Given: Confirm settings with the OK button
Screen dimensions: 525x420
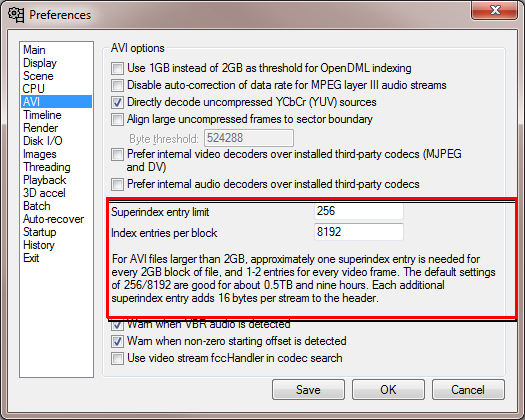Looking at the screenshot, I should [388, 390].
